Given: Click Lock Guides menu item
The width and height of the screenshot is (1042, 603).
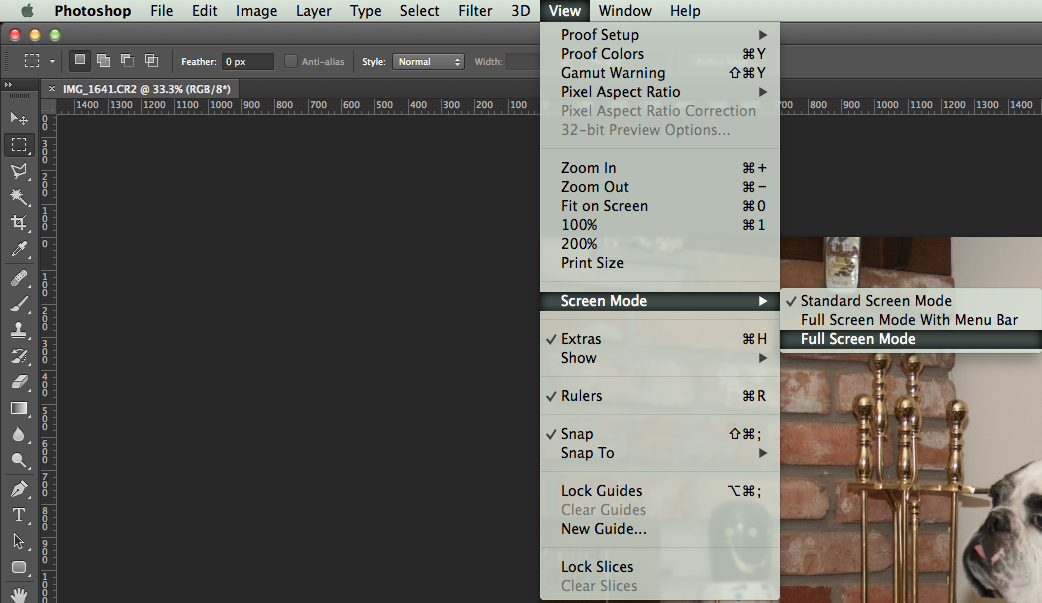Looking at the screenshot, I should 660,491.
